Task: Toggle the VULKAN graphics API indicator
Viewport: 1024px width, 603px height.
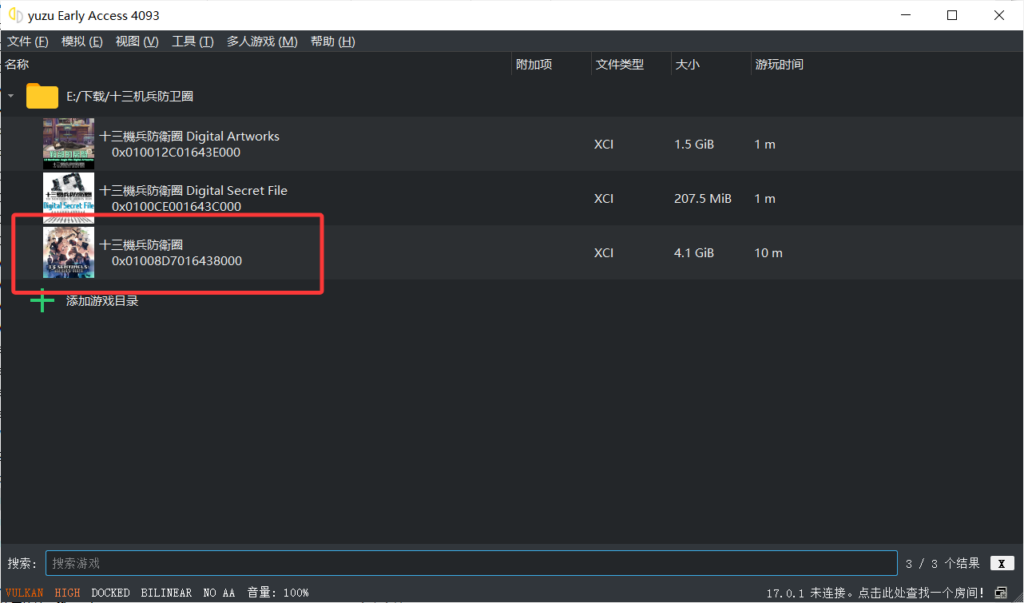Action: [x=25, y=593]
